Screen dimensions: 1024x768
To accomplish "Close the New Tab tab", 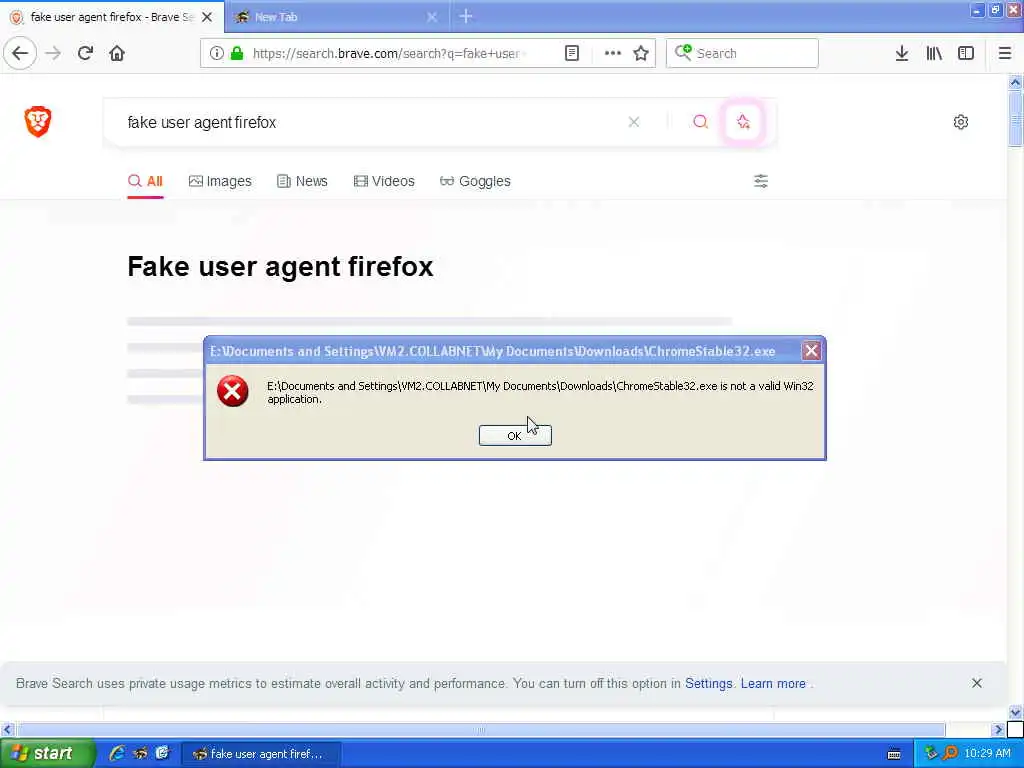I will click(x=432, y=17).
